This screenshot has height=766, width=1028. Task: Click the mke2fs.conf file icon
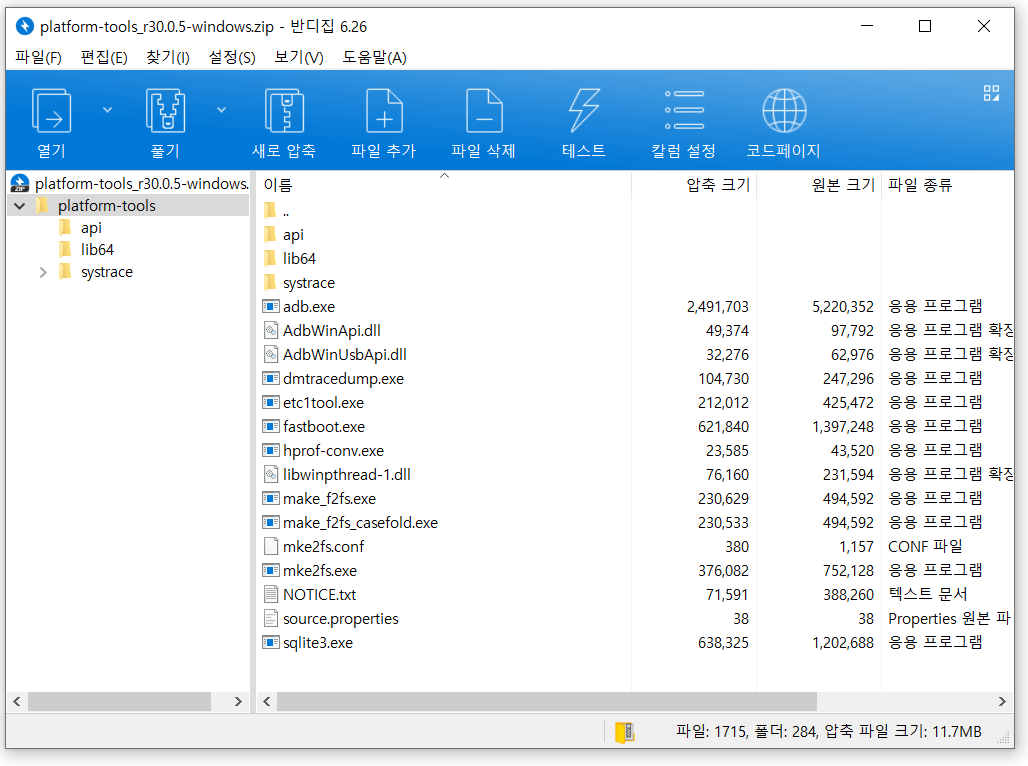271,546
